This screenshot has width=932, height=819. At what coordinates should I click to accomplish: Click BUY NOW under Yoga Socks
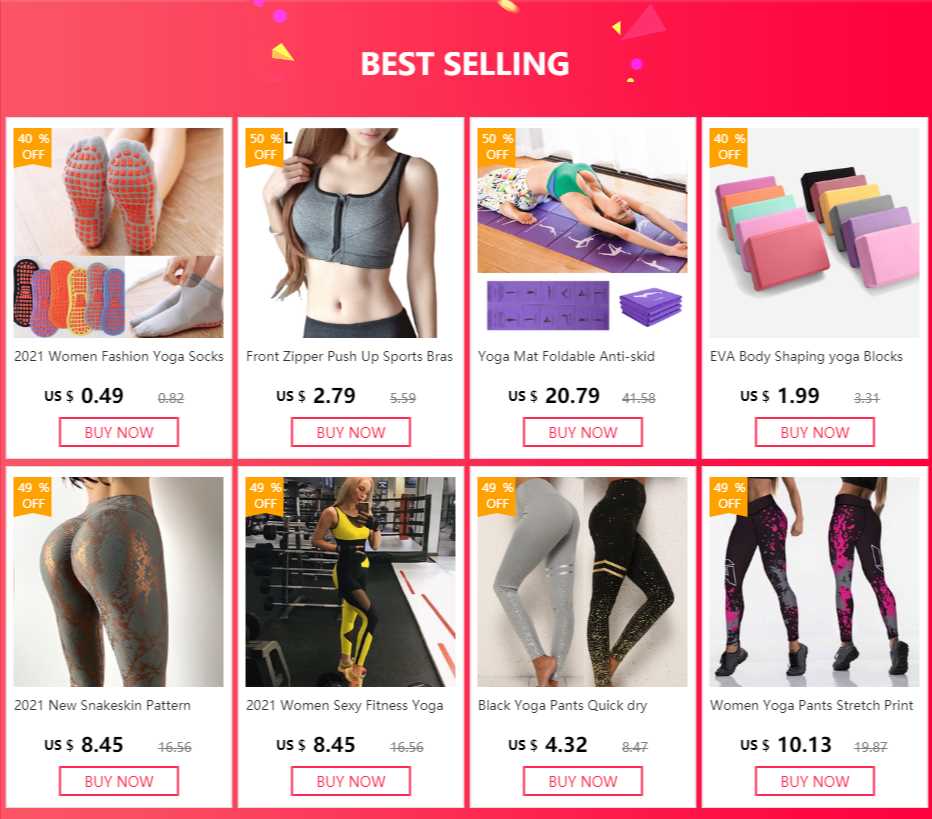click(119, 432)
